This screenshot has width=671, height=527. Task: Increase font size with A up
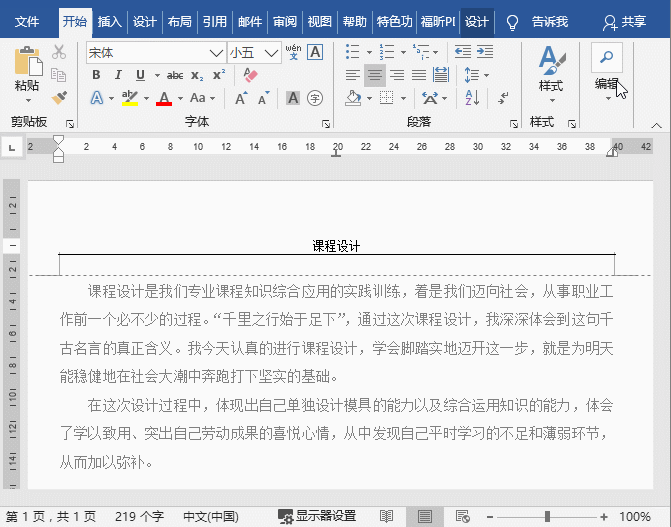(x=241, y=98)
